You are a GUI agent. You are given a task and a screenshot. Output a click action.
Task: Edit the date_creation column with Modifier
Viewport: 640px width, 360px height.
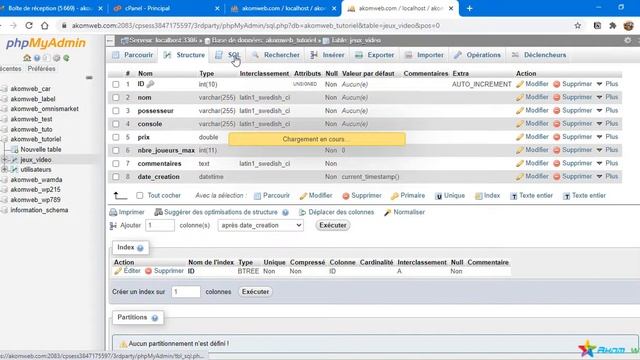tap(532, 176)
